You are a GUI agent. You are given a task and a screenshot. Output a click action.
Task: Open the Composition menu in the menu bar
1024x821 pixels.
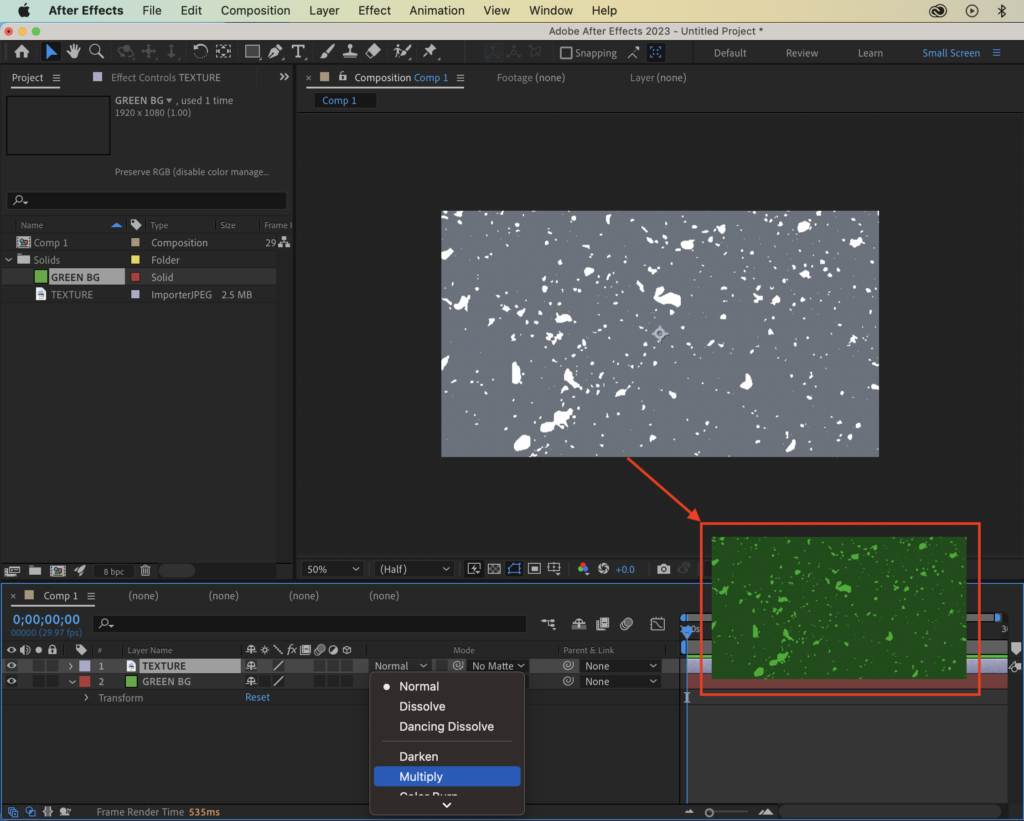tap(255, 10)
